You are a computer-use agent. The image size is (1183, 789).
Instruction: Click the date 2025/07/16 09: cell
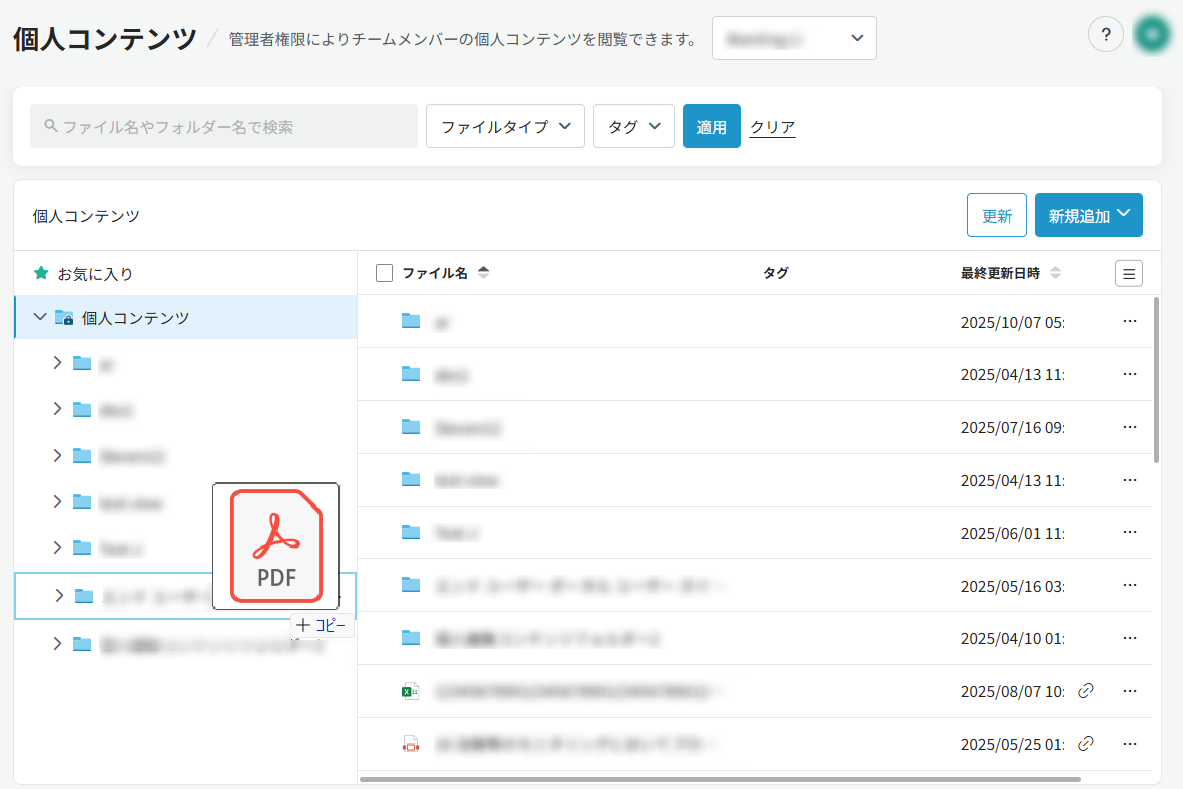(x=1012, y=428)
